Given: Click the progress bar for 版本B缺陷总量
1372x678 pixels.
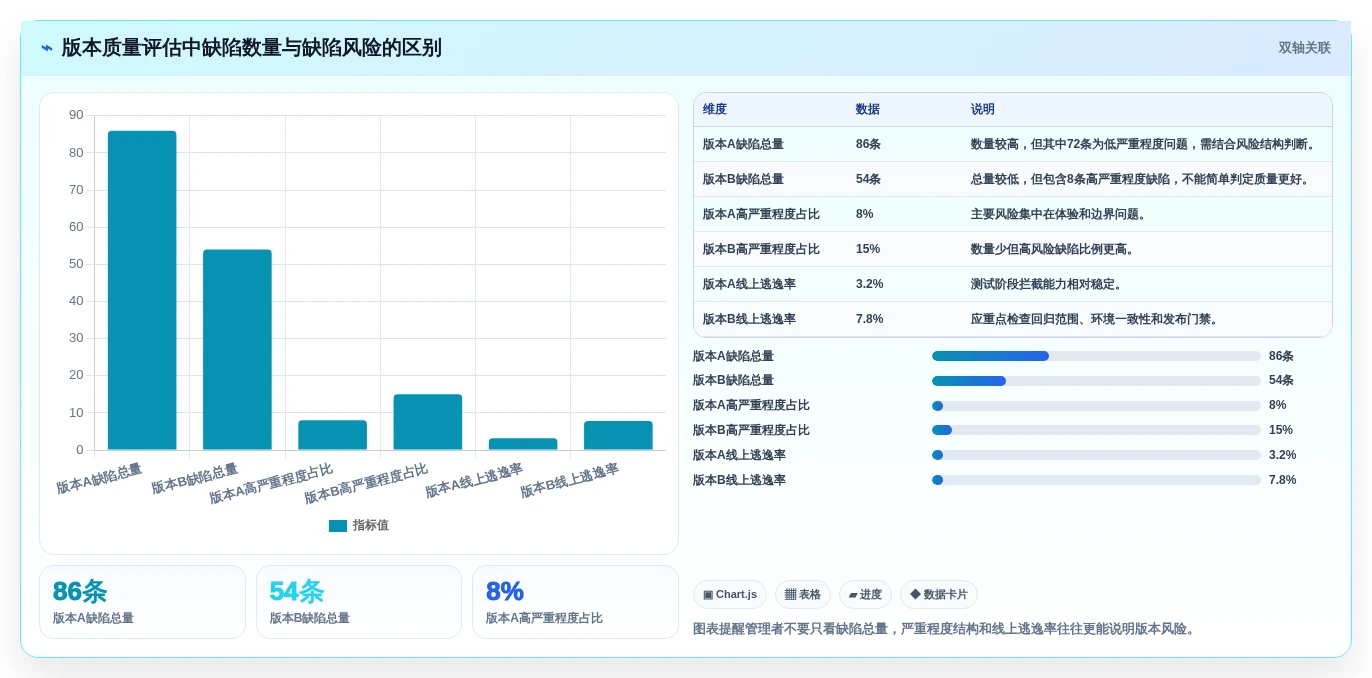Looking at the screenshot, I should point(1096,381).
